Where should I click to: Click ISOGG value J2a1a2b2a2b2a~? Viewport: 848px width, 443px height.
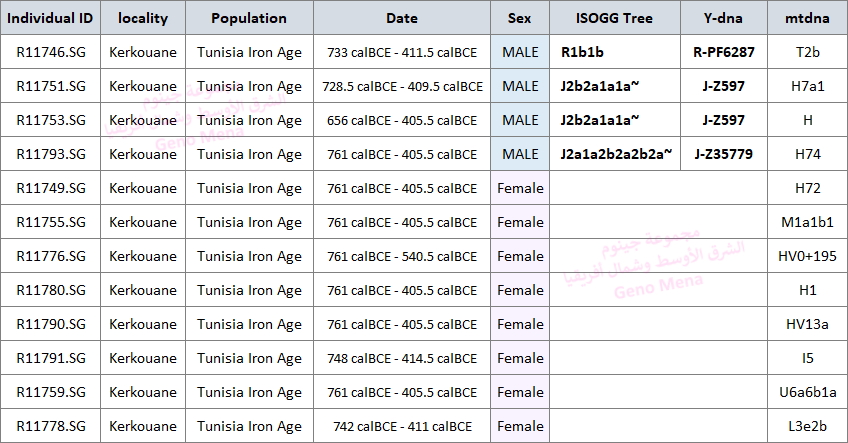coord(616,154)
